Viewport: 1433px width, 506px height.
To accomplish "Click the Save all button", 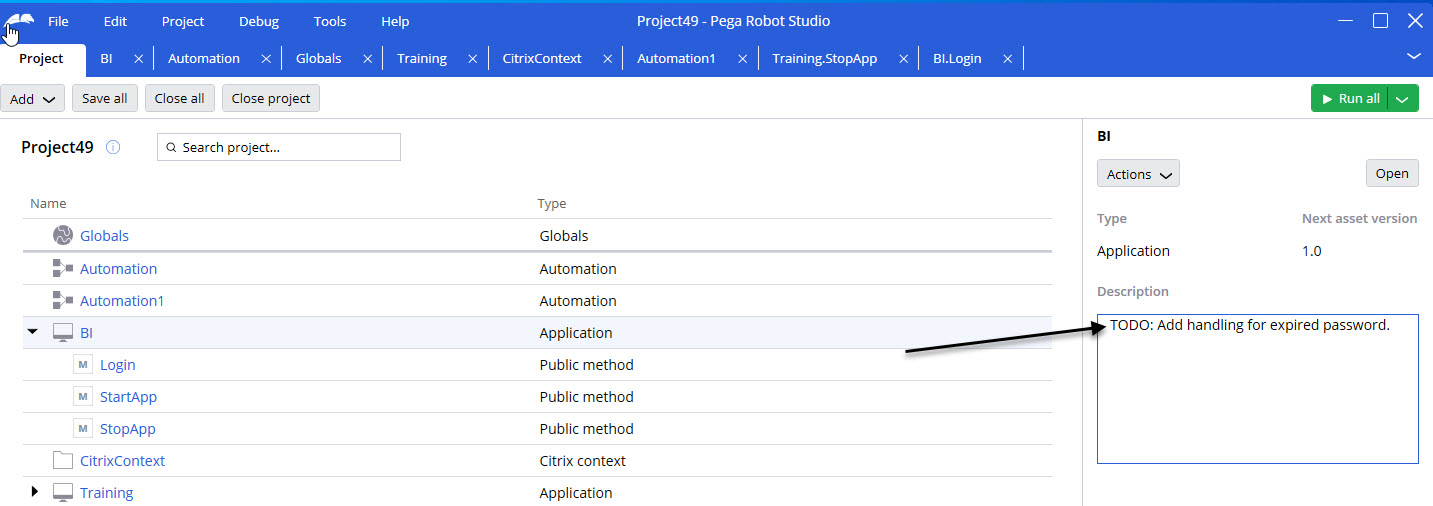I will tap(105, 98).
